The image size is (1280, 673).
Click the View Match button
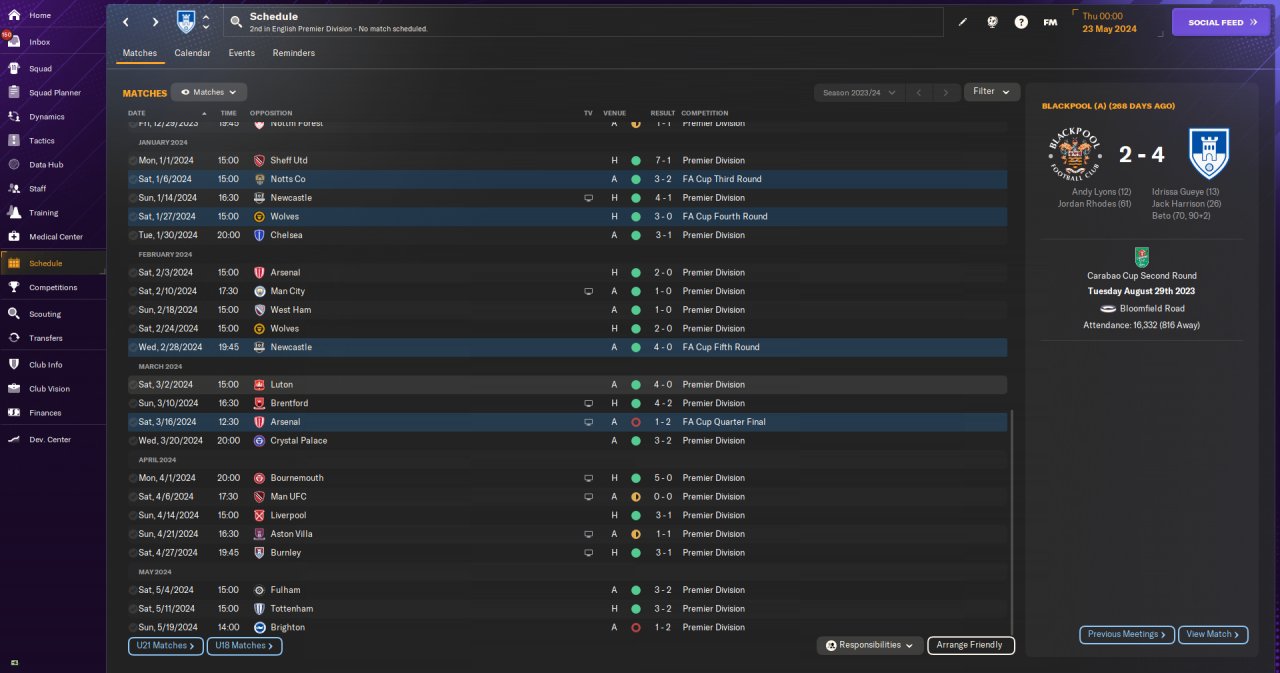(1213, 634)
